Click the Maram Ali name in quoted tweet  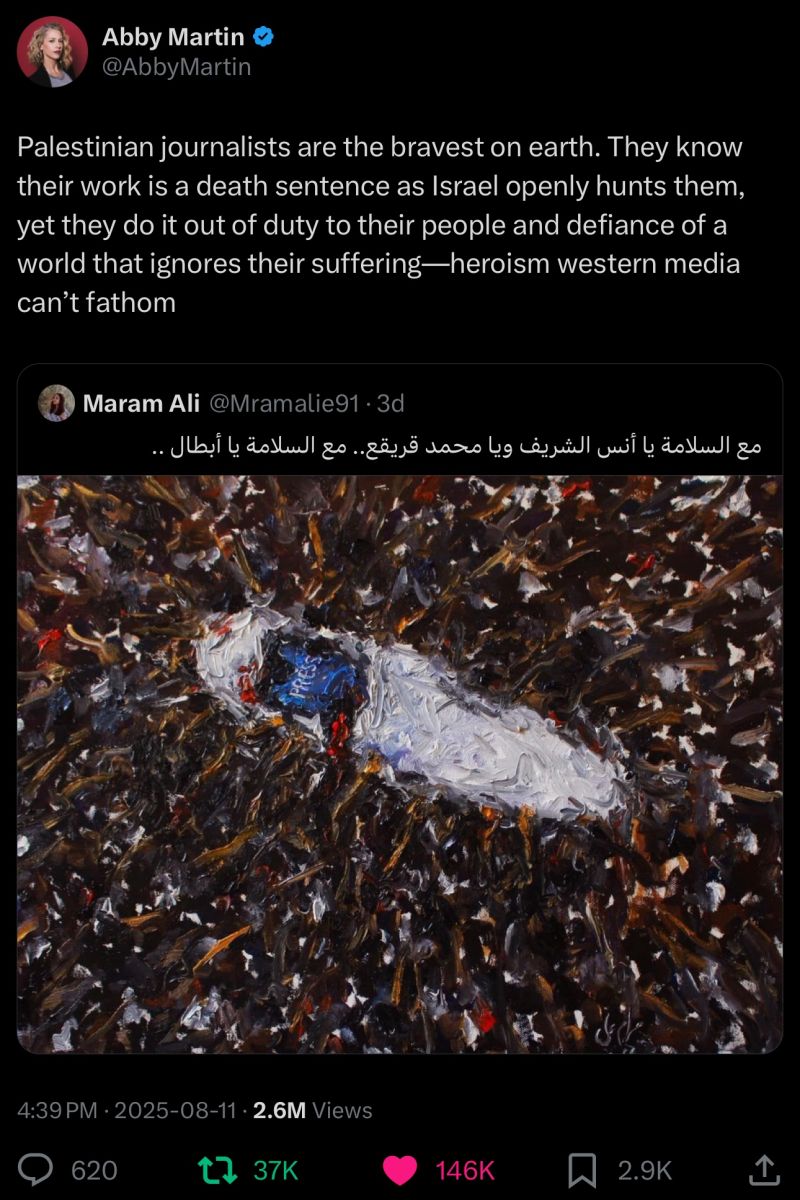[x=140, y=403]
